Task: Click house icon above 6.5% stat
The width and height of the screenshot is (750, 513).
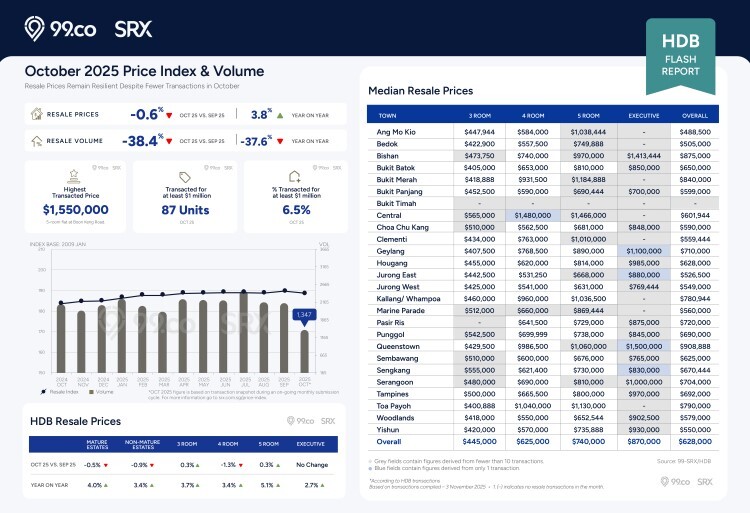Action: [294, 177]
